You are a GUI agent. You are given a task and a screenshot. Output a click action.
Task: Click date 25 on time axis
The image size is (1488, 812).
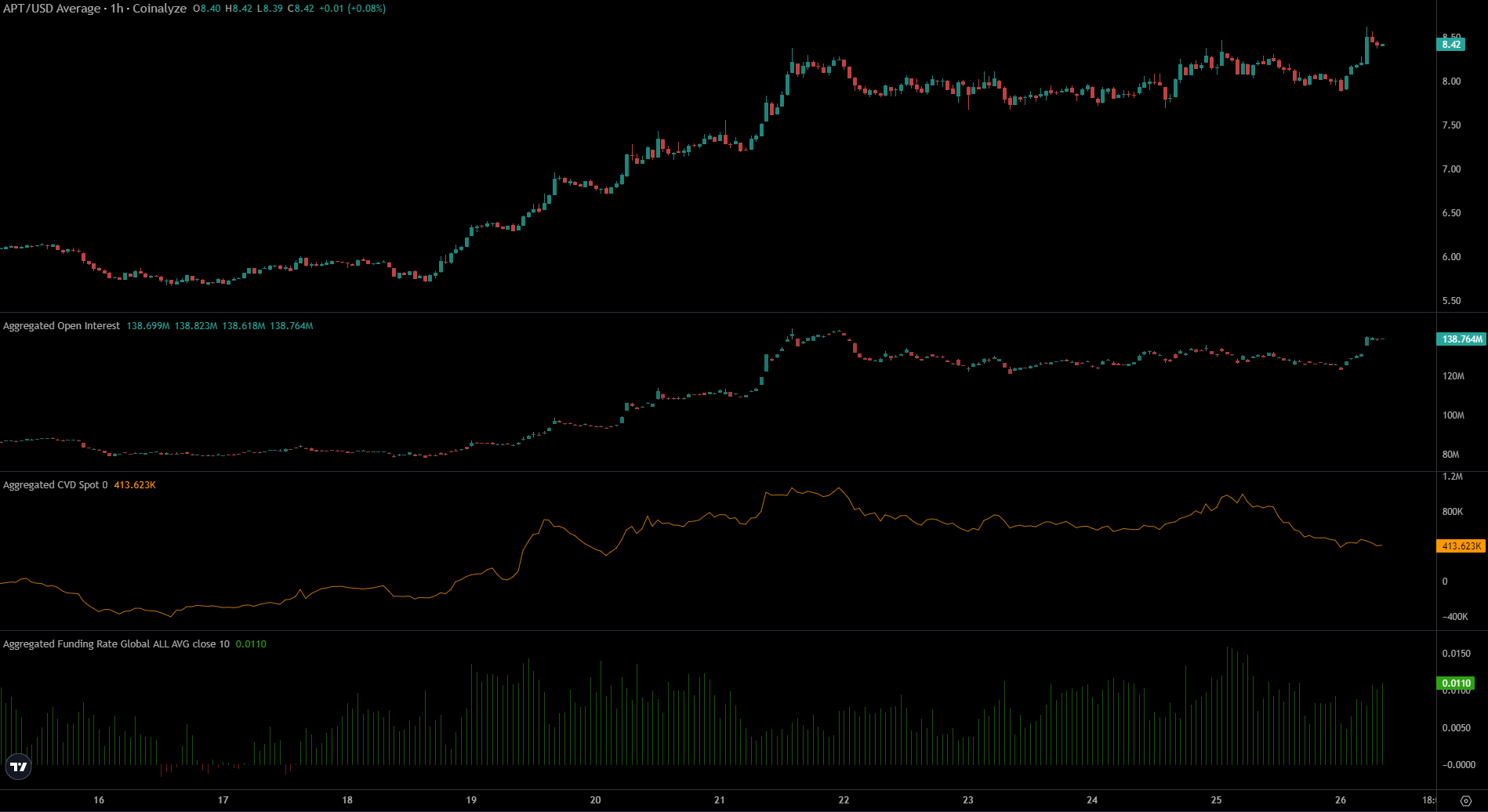coord(1216,800)
